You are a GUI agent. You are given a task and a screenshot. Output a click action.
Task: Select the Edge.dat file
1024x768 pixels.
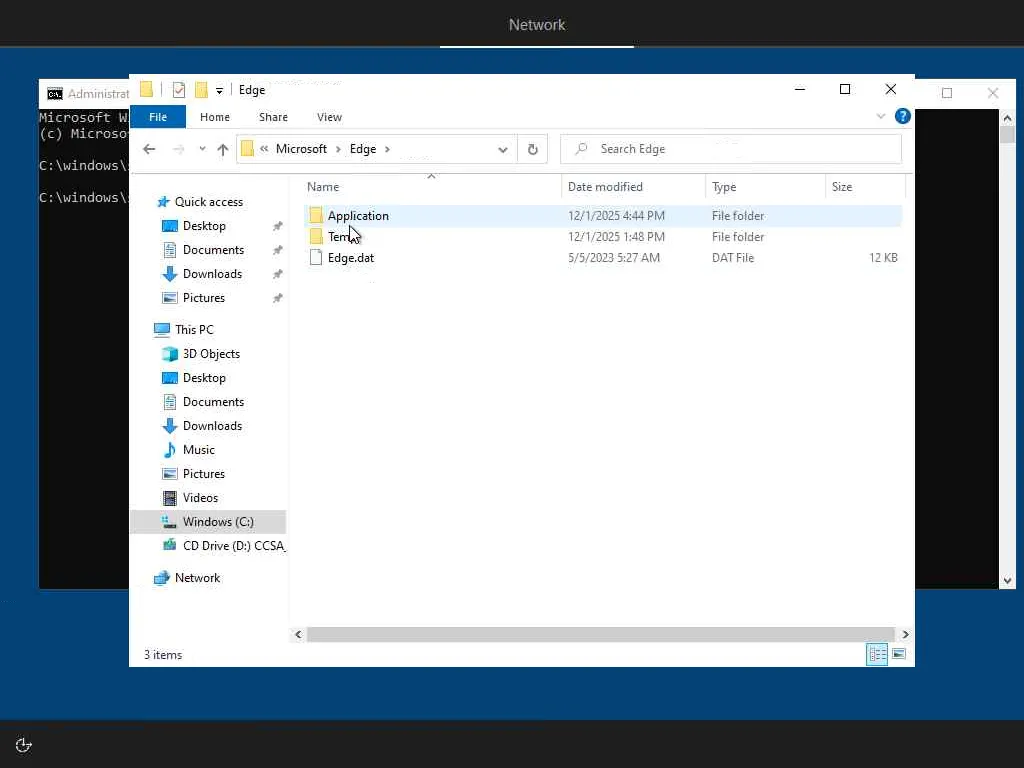coord(351,257)
